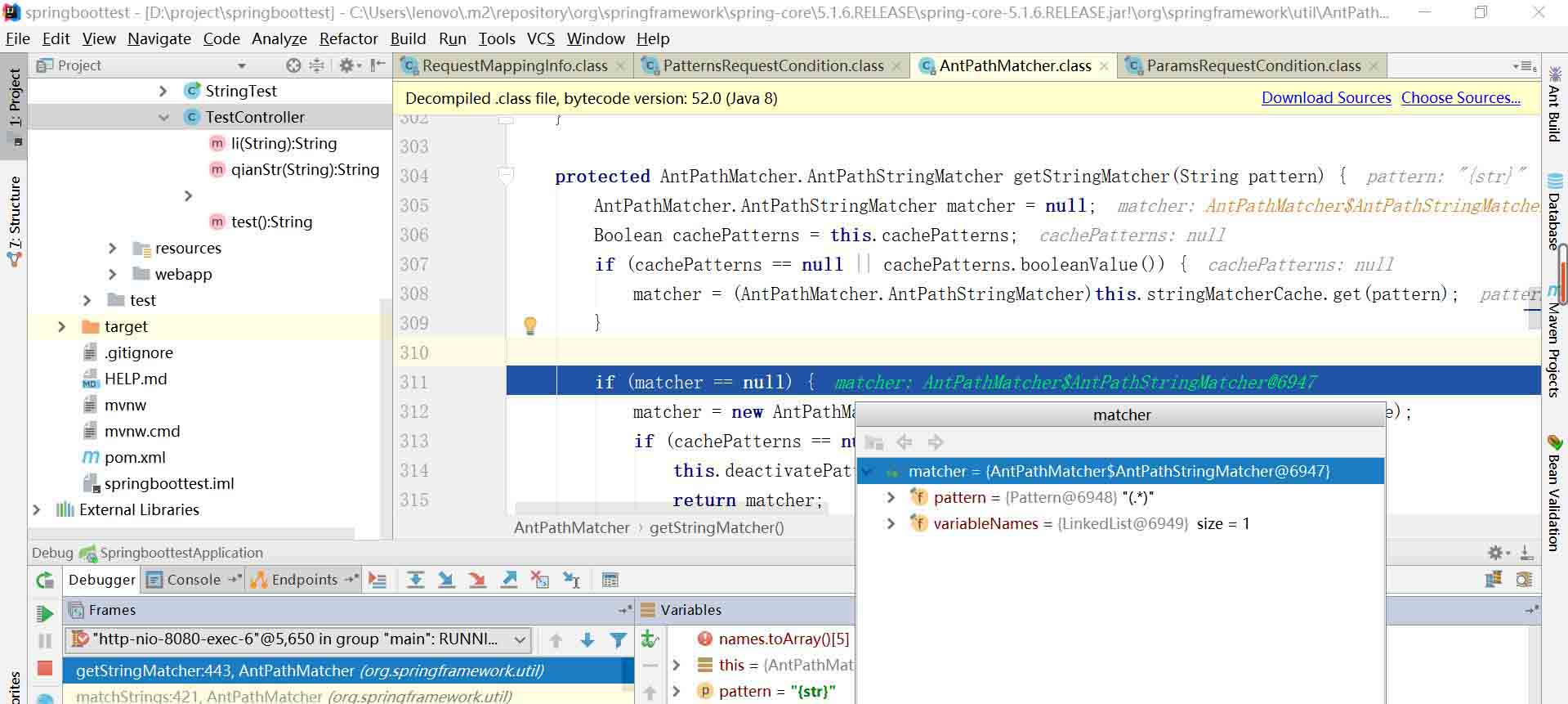This screenshot has height=704, width=1568.
Task: Select qianStr(String):String method
Action: point(305,169)
